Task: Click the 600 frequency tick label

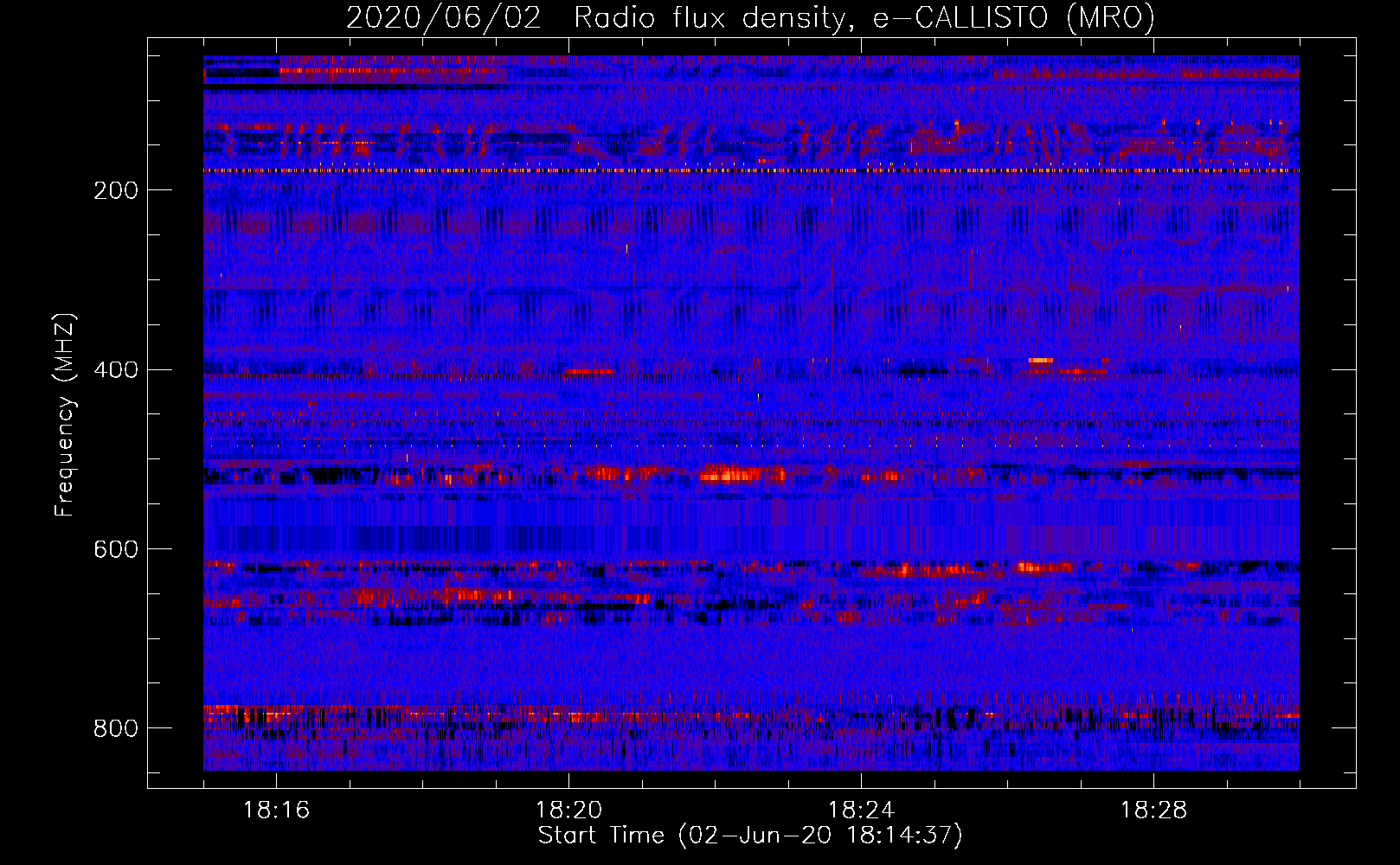Action: (116, 550)
